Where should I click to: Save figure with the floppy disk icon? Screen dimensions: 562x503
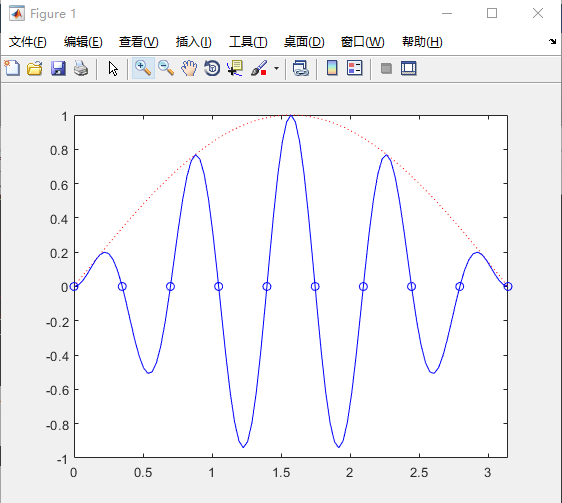point(58,68)
